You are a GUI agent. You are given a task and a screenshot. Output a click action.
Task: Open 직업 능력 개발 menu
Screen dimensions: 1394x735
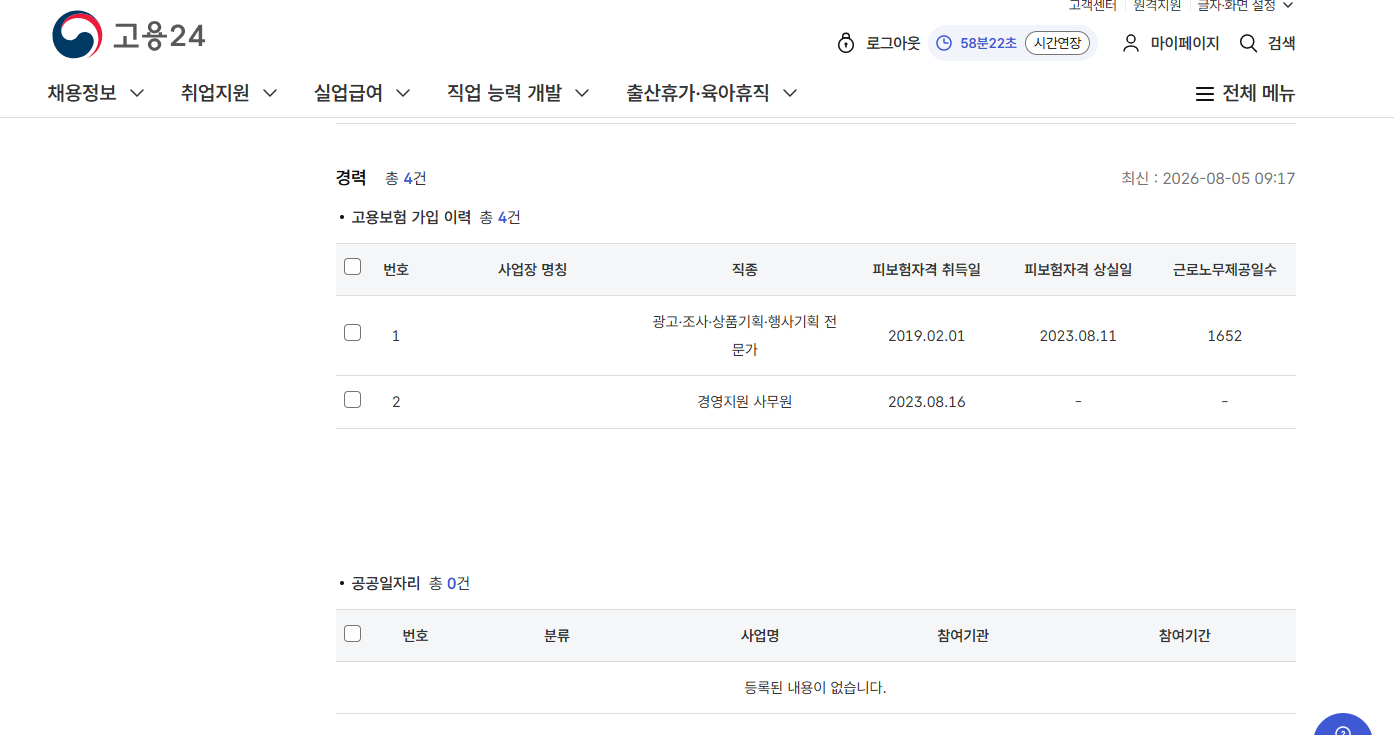pyautogui.click(x=504, y=93)
